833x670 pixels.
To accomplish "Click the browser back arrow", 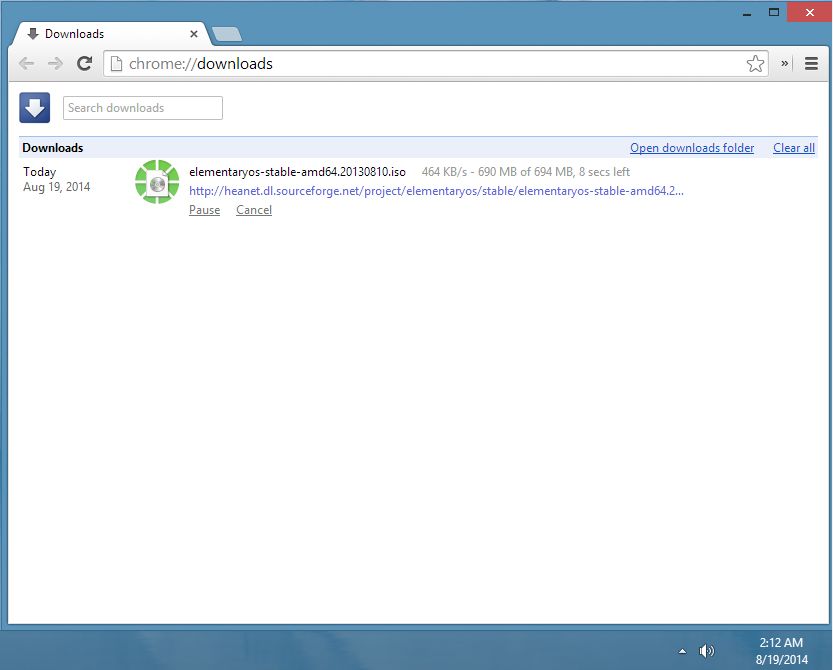I will [x=26, y=64].
